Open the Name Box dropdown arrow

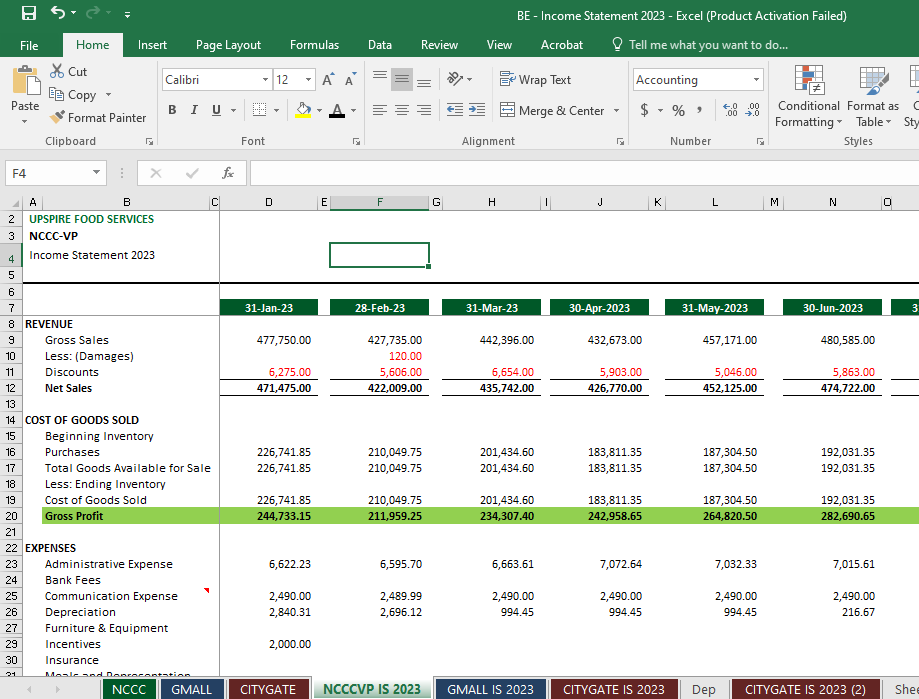pos(96,173)
